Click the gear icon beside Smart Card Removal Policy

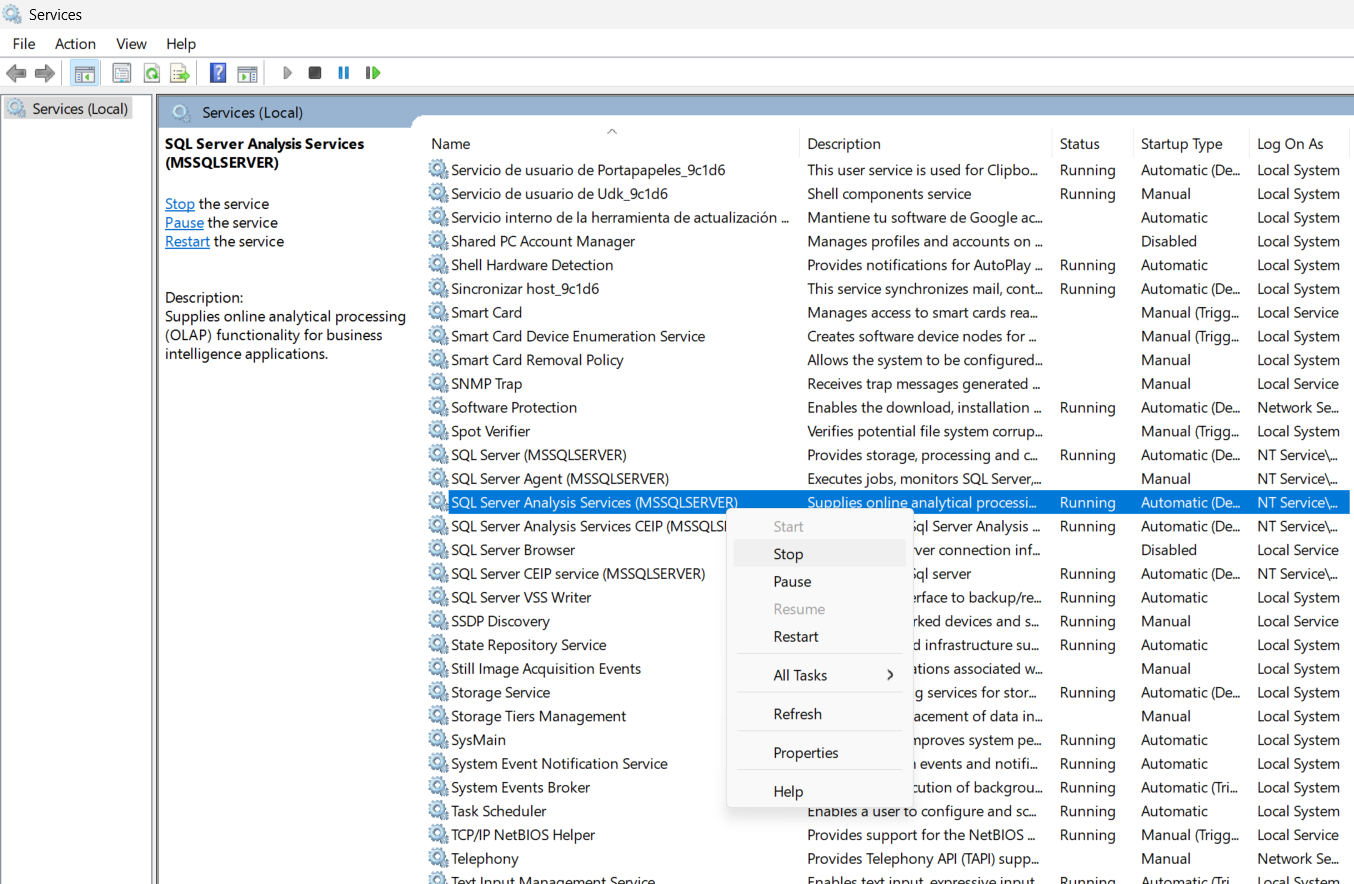pos(438,360)
